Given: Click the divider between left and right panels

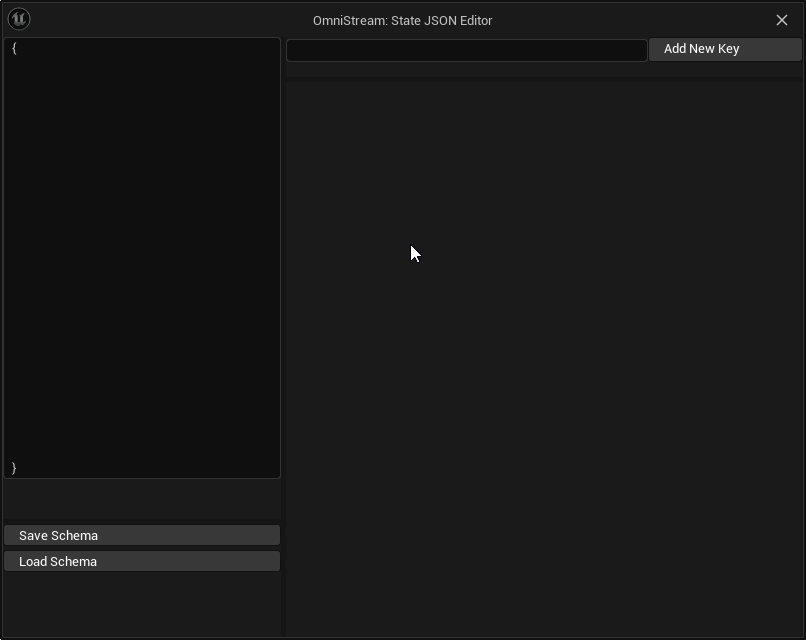Looking at the screenshot, I should (285, 350).
